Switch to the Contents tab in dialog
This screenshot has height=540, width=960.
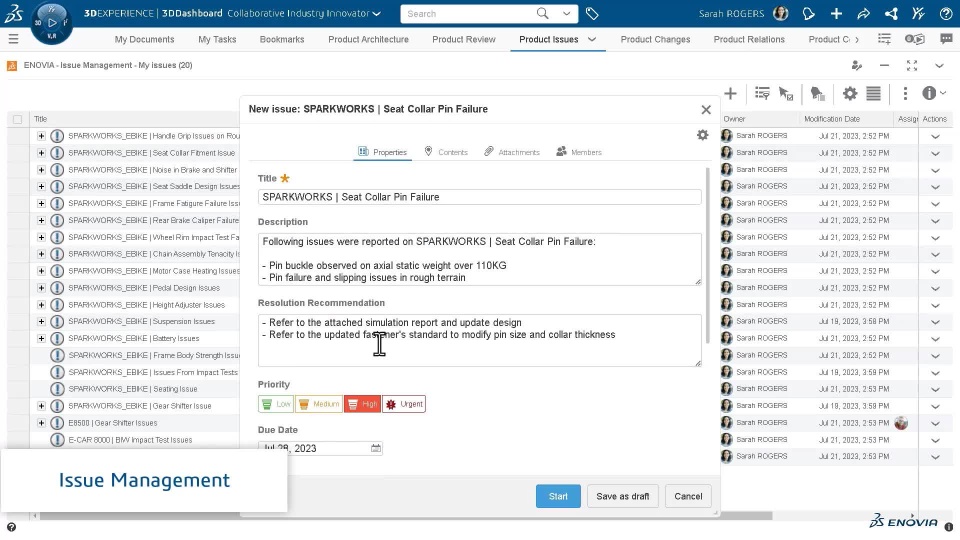[x=446, y=152]
